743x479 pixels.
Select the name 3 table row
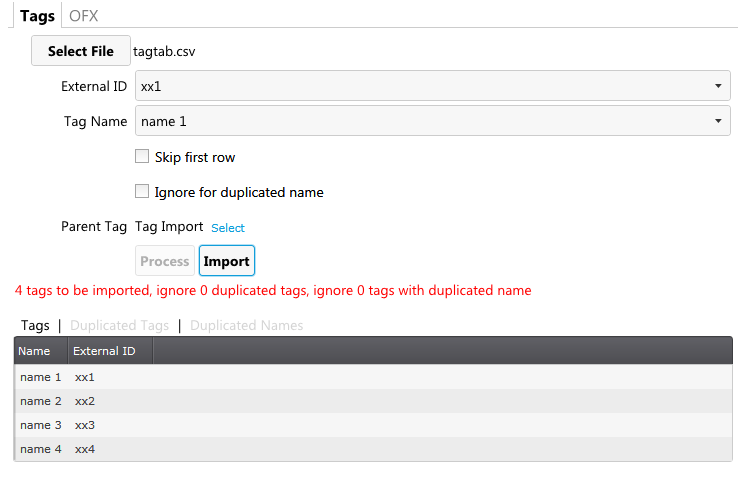pyautogui.click(x=373, y=425)
